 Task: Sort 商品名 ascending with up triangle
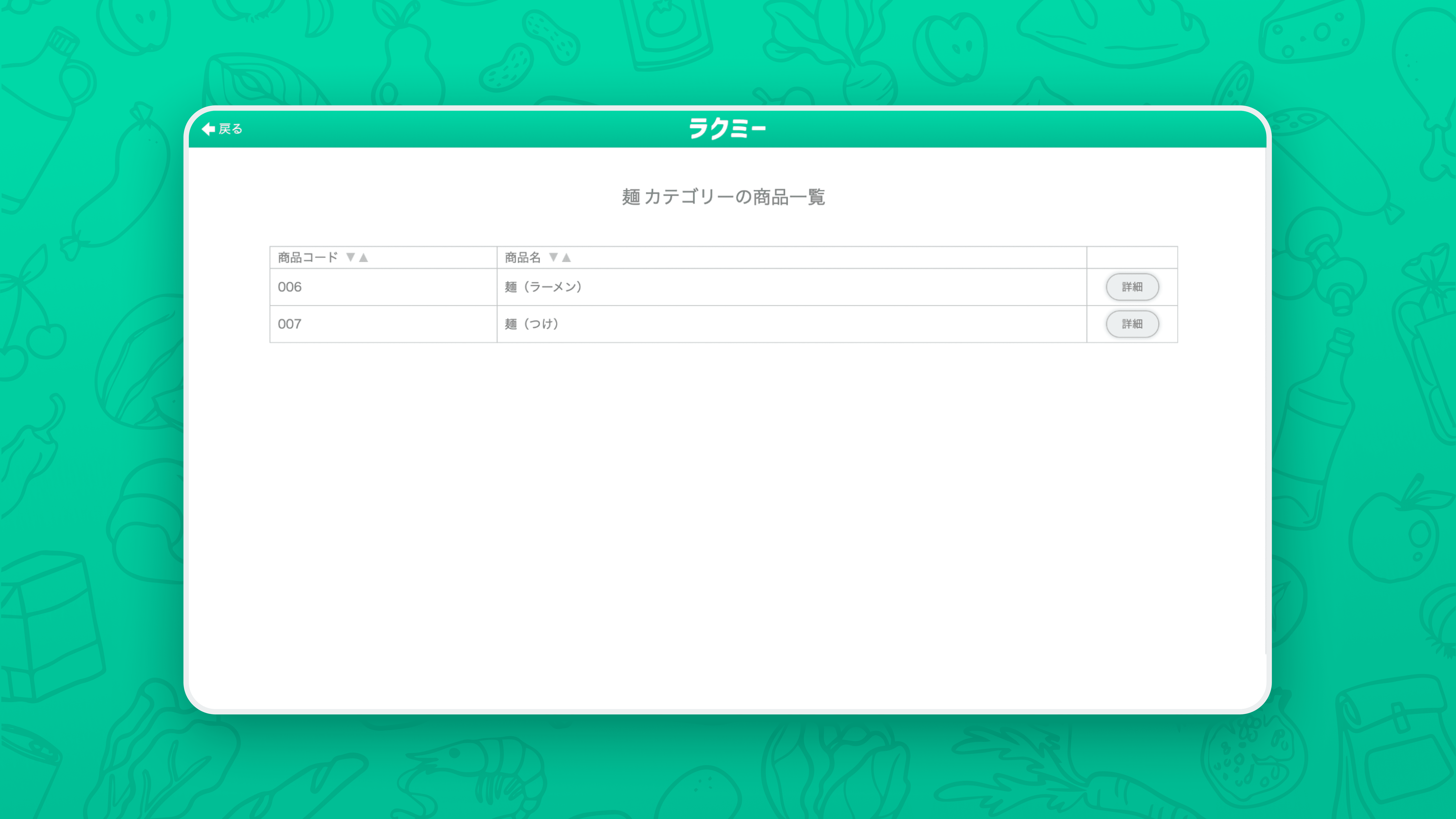[566, 258]
